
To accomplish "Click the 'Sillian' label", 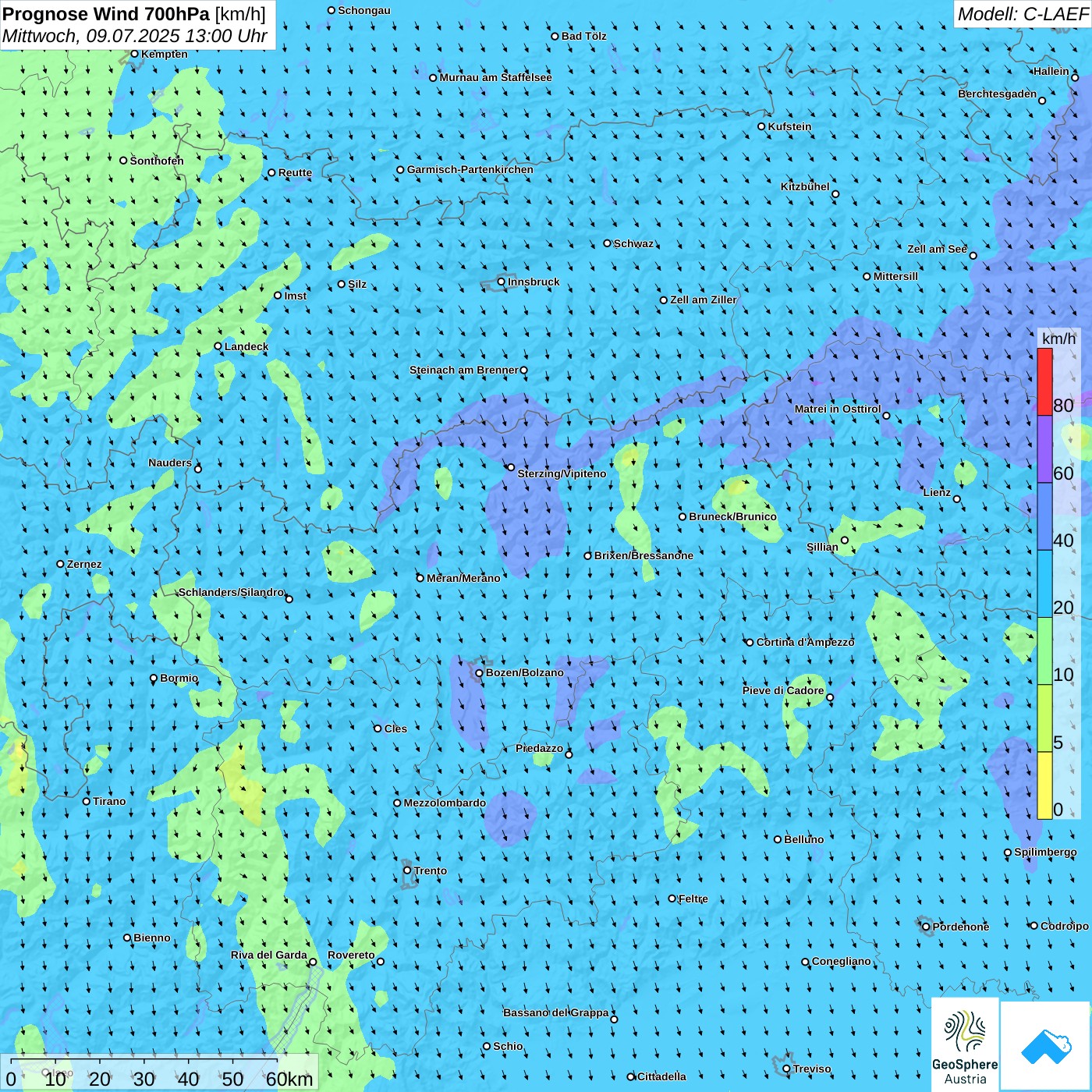I will (822, 547).
